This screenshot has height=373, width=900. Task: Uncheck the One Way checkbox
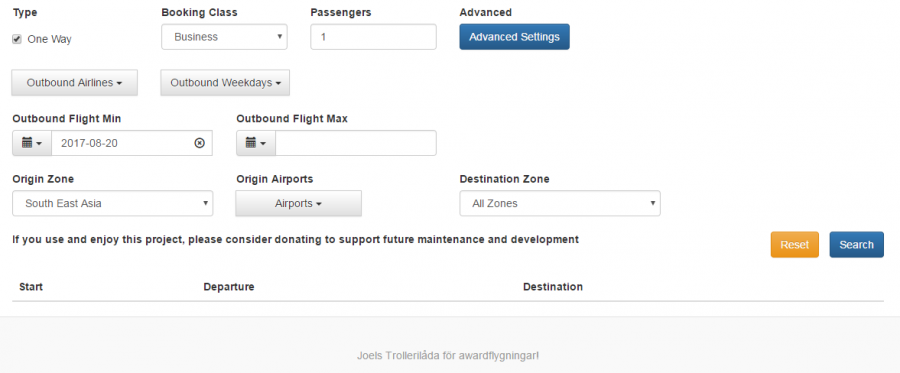(x=17, y=40)
